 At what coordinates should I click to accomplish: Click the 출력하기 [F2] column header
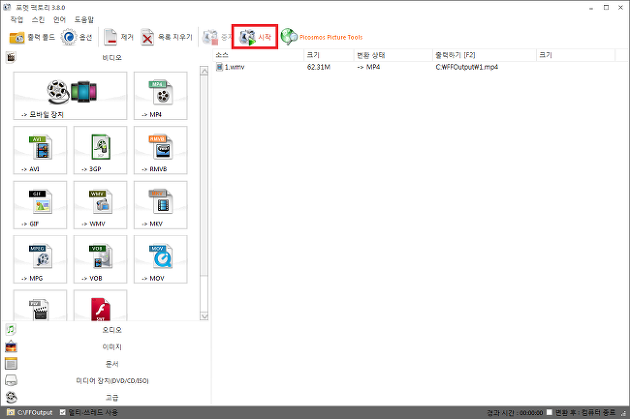(x=484, y=55)
